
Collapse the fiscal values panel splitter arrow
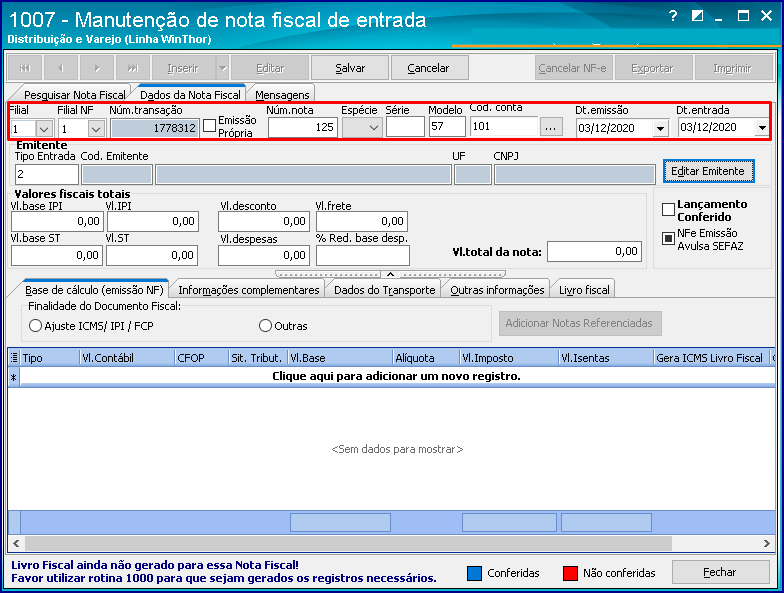tap(390, 274)
